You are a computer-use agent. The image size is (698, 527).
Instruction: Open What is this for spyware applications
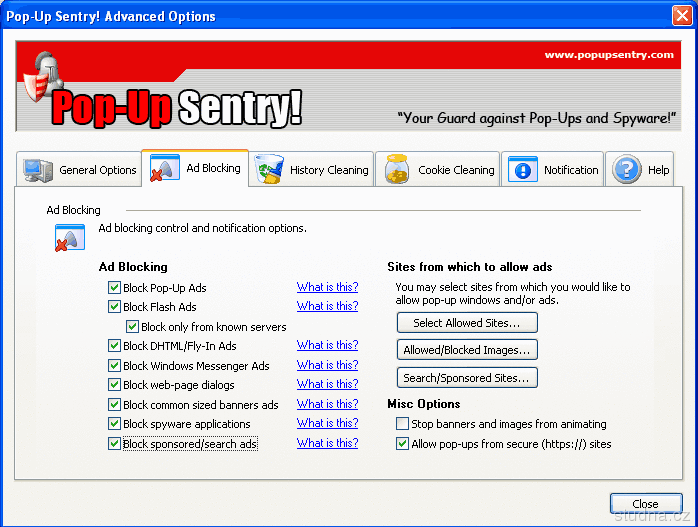click(328, 423)
